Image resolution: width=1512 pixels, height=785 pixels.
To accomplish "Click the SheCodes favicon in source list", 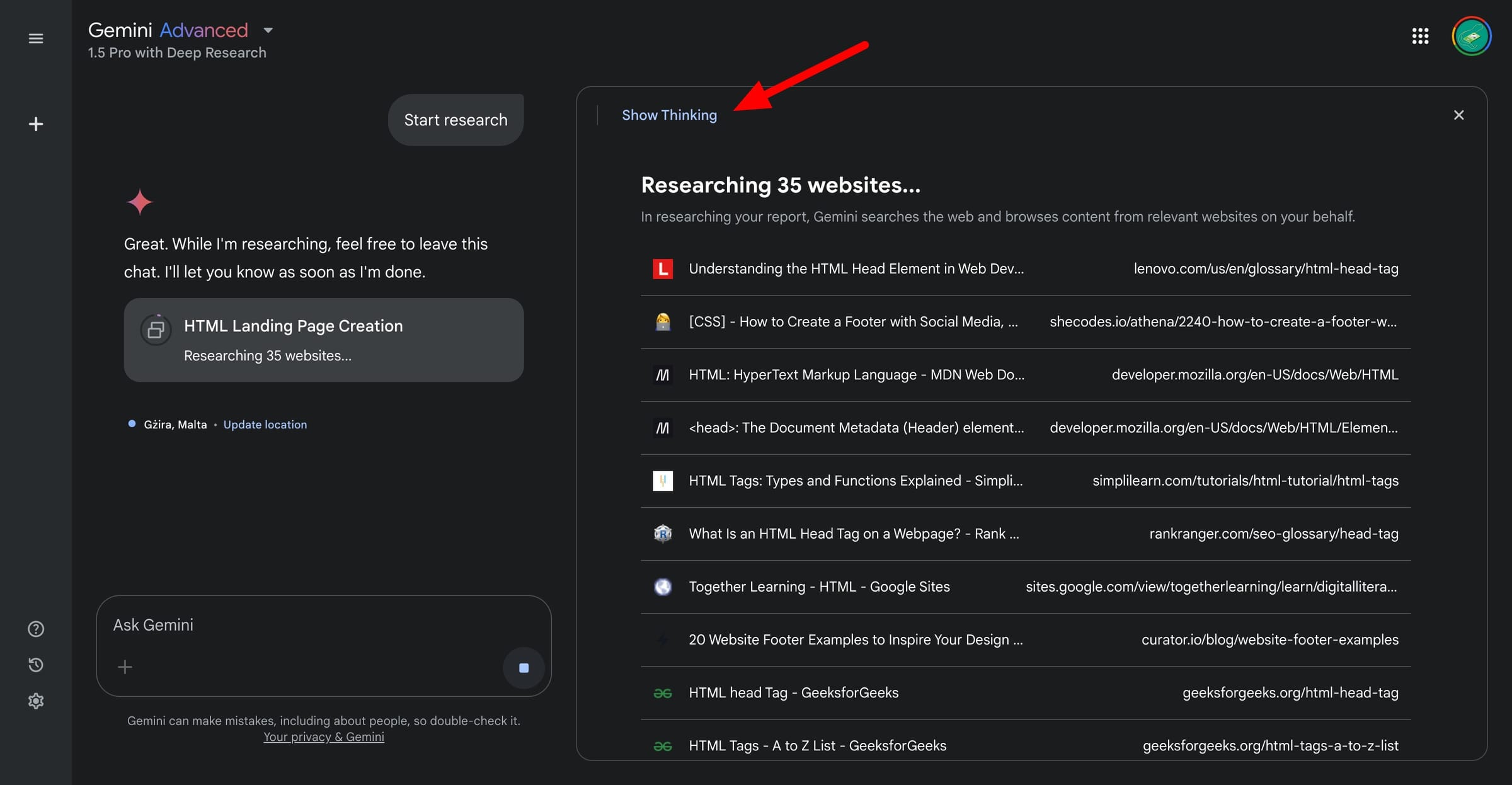I will click(x=663, y=322).
